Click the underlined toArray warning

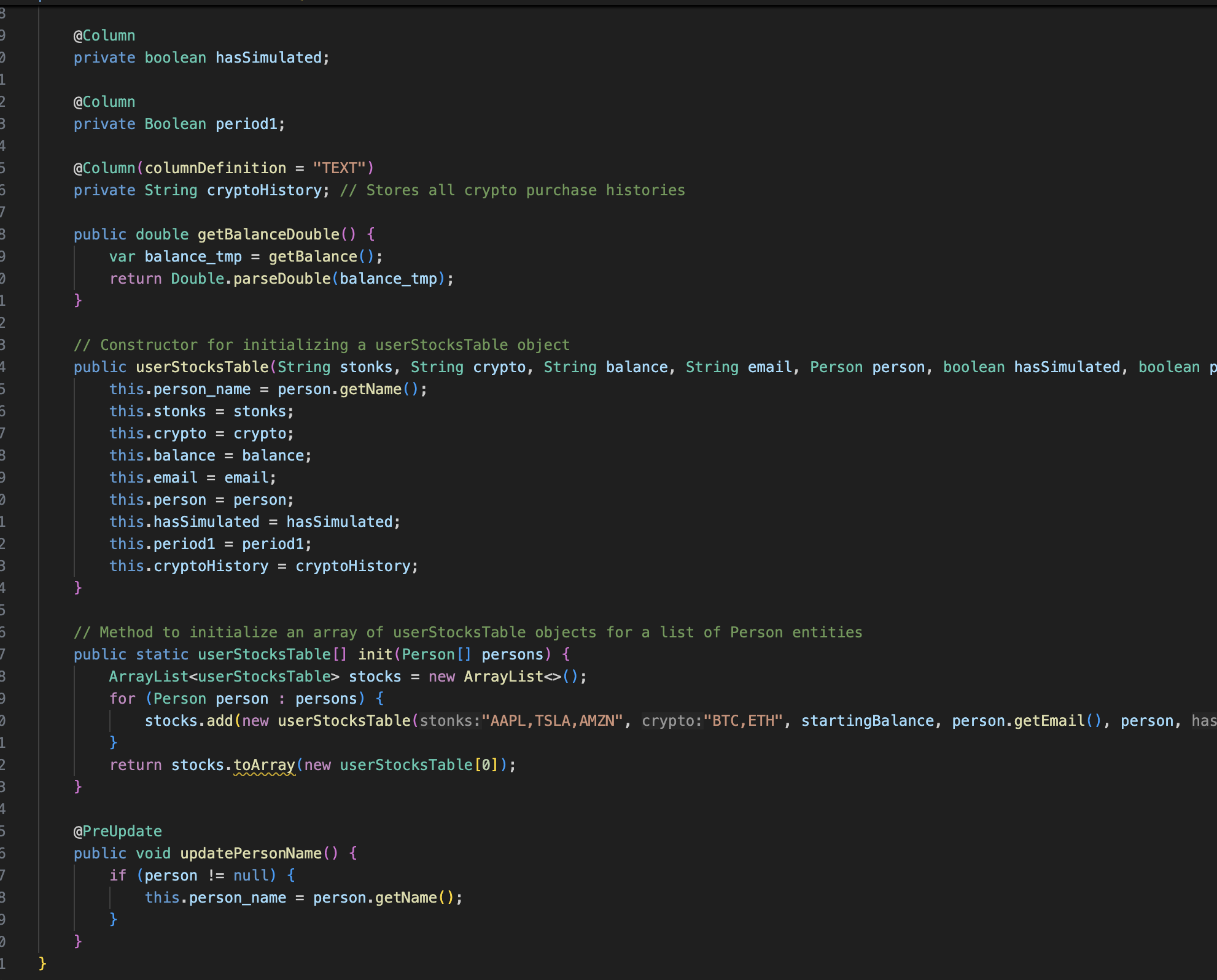coord(264,765)
